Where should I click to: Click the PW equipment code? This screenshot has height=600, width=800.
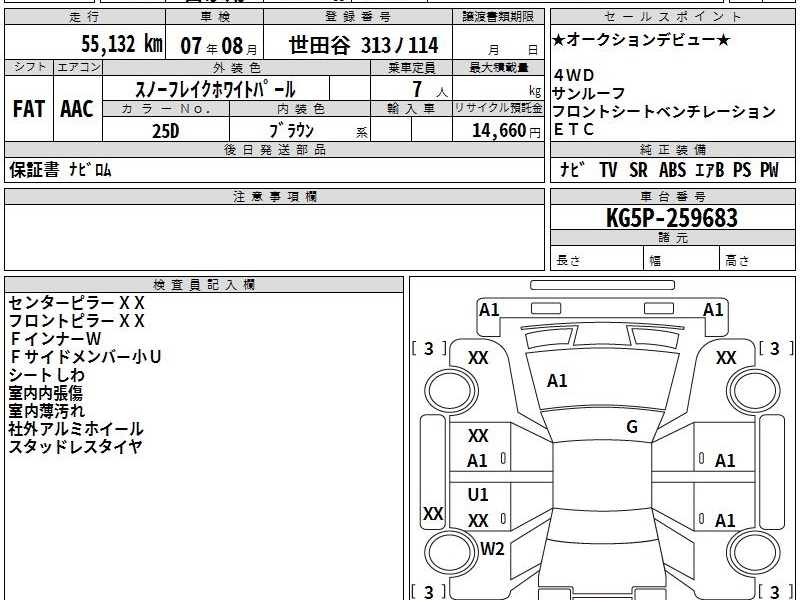(769, 170)
